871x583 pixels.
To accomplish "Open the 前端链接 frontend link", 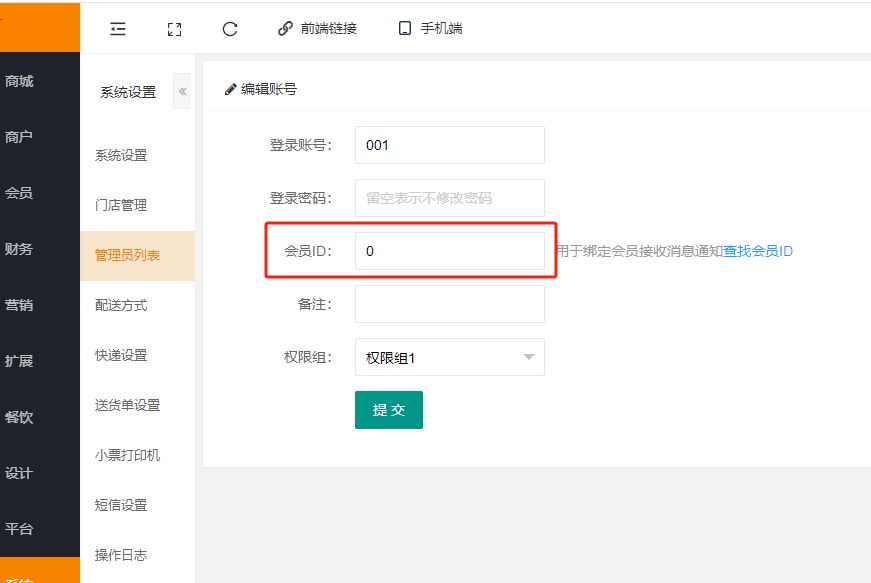I will pyautogui.click(x=317, y=29).
